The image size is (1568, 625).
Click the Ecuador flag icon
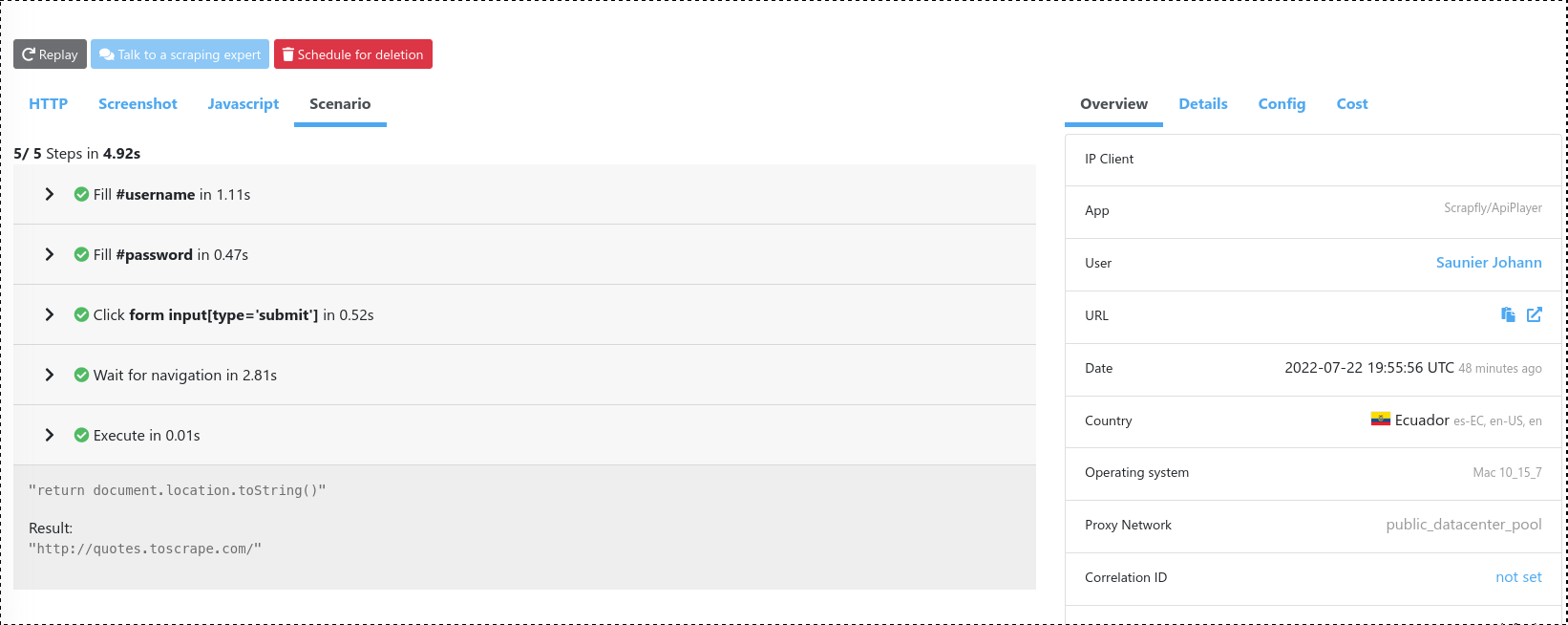(x=1380, y=420)
